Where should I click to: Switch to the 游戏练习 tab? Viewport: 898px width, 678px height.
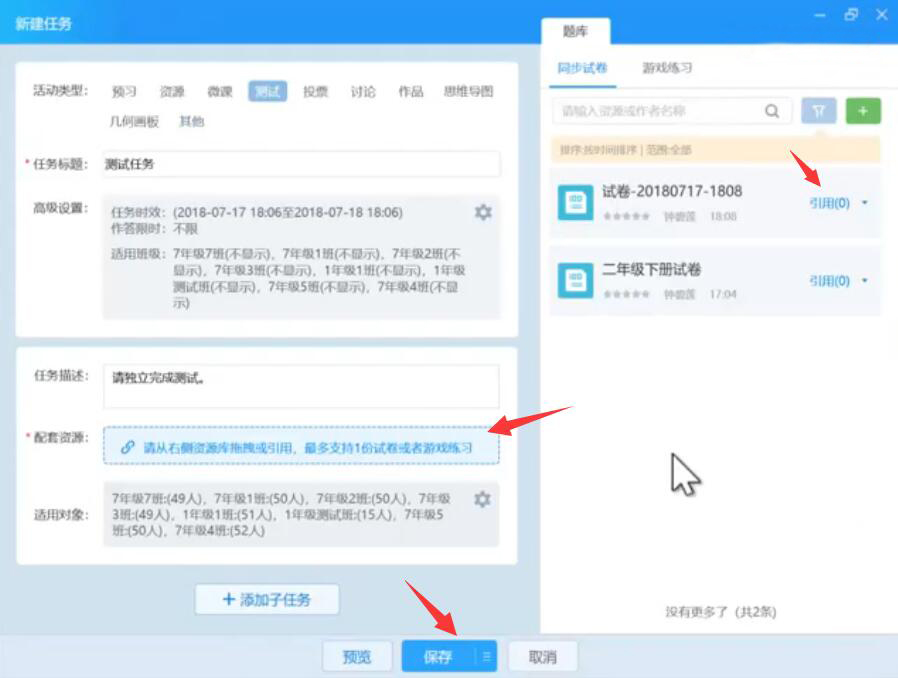click(x=667, y=68)
